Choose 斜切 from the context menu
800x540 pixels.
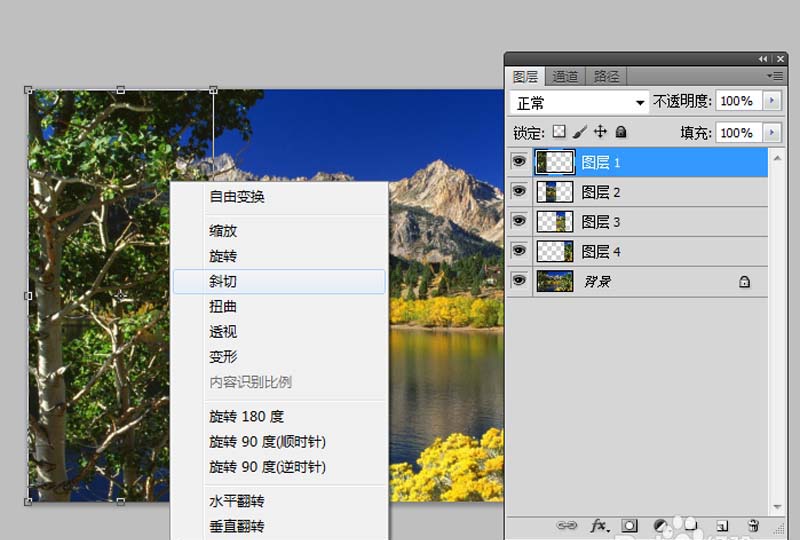point(279,281)
